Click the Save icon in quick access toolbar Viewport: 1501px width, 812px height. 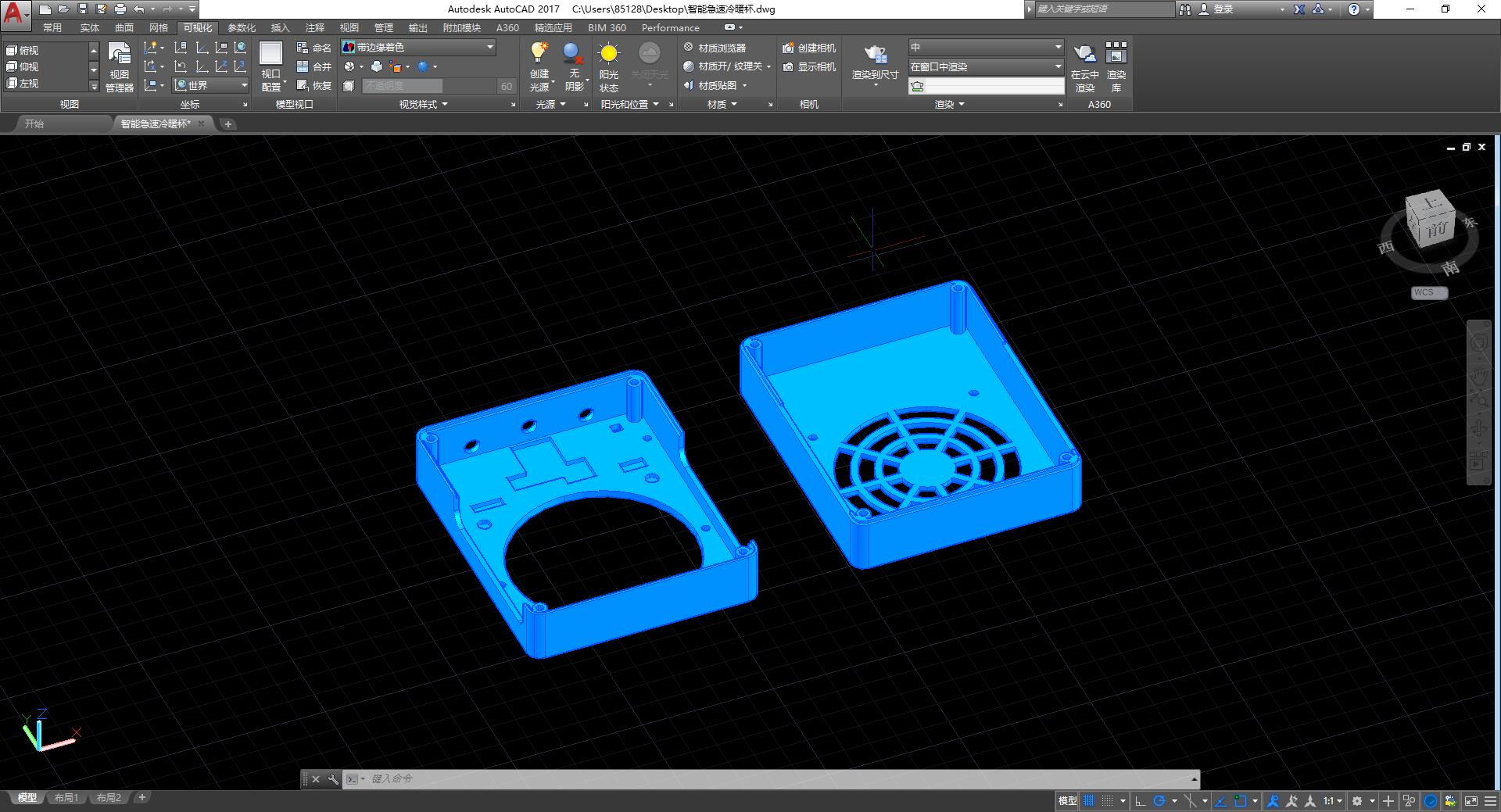pos(83,9)
